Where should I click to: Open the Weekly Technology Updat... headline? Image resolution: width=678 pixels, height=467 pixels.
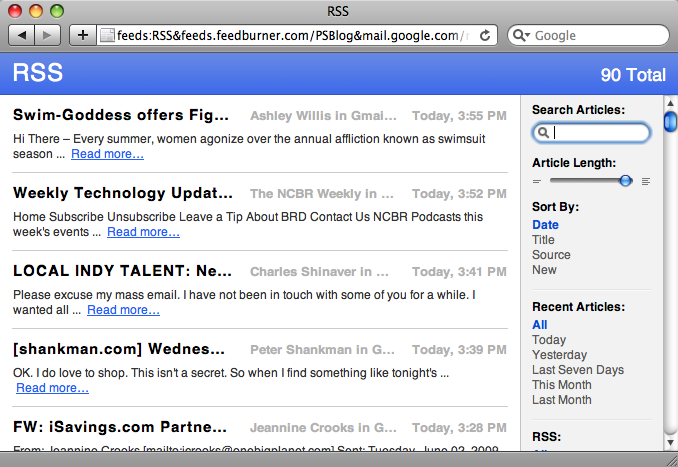point(123,193)
